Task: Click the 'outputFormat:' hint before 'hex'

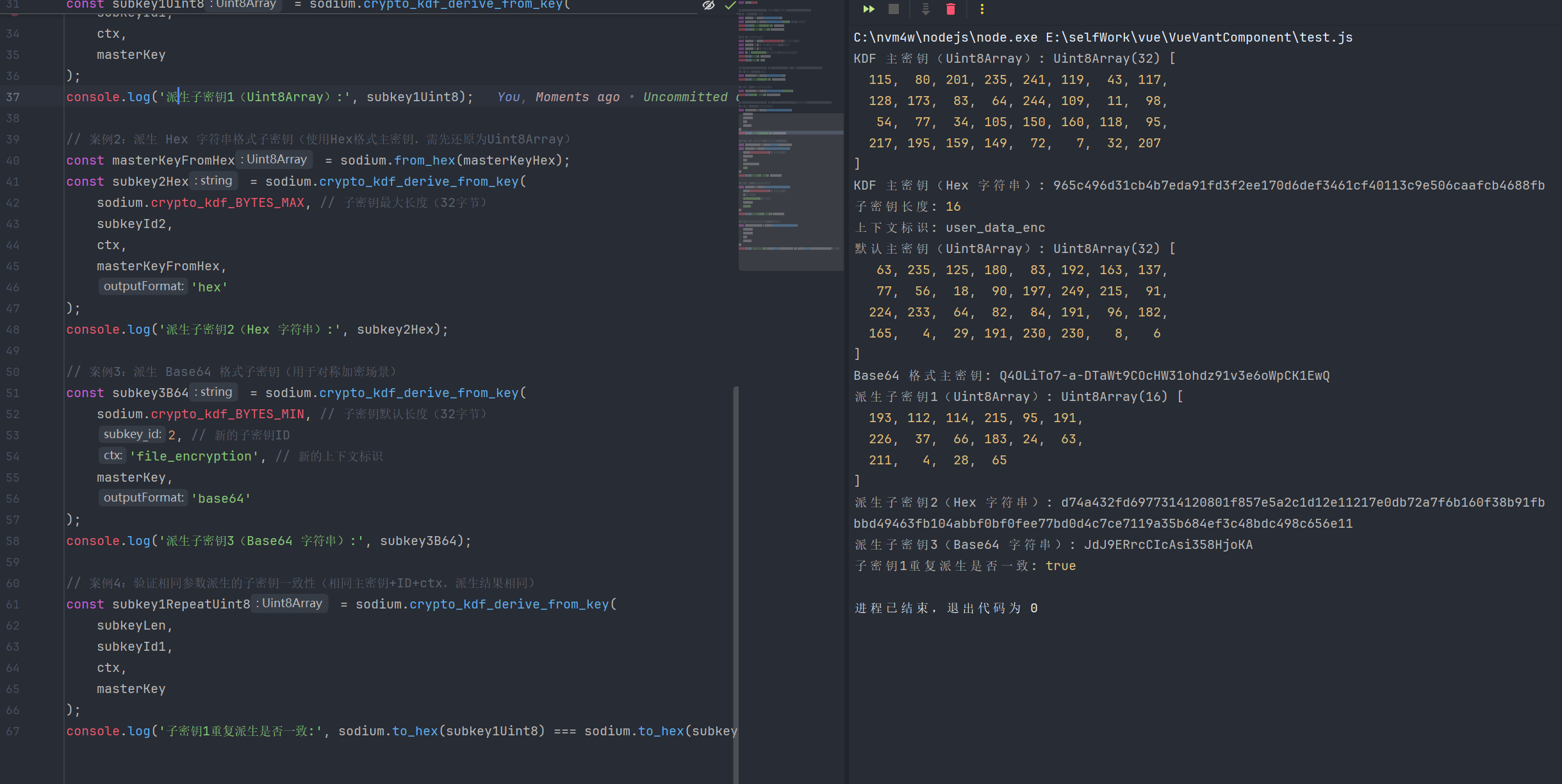Action: (144, 286)
